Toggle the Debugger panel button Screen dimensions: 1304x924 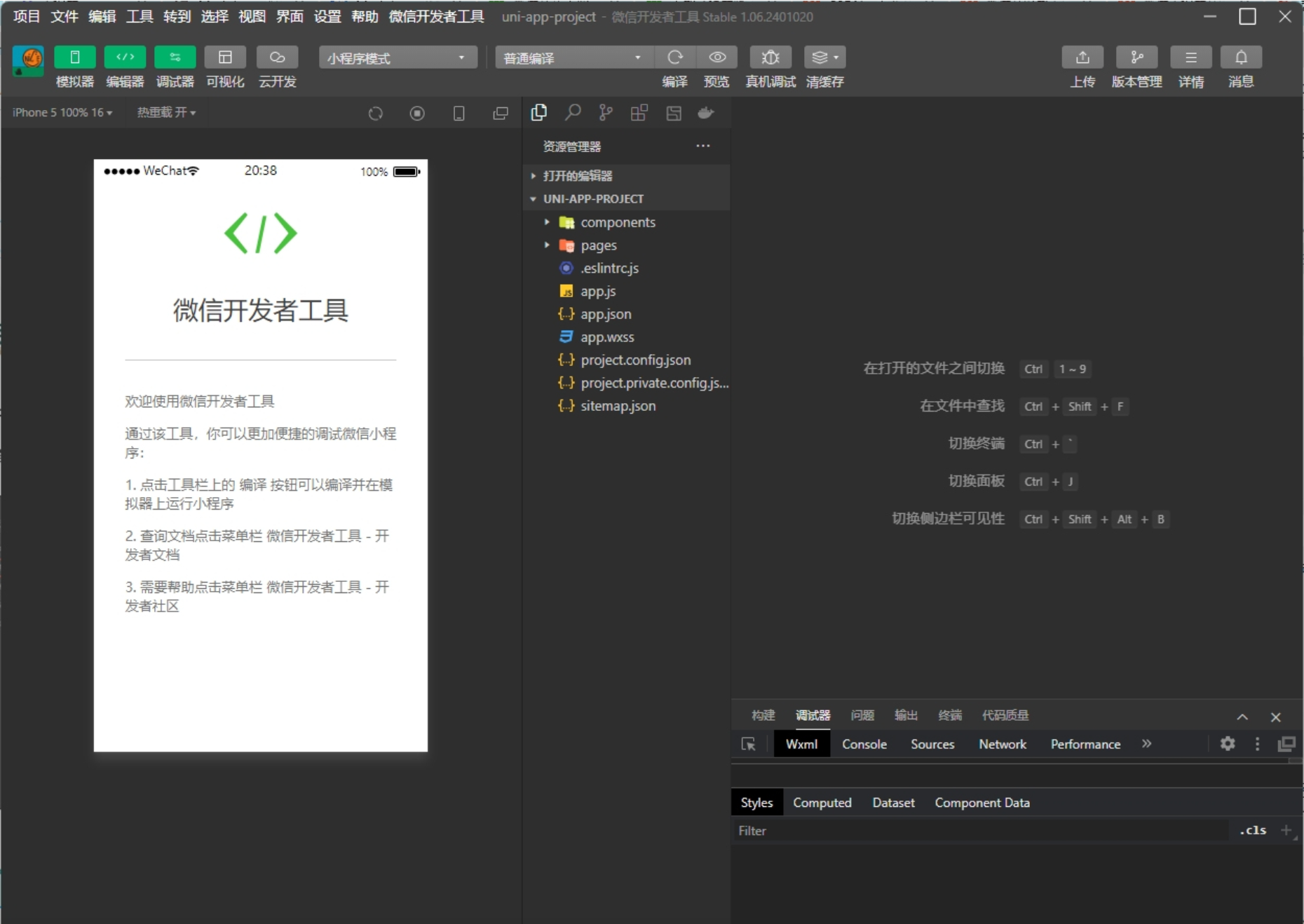tap(175, 57)
